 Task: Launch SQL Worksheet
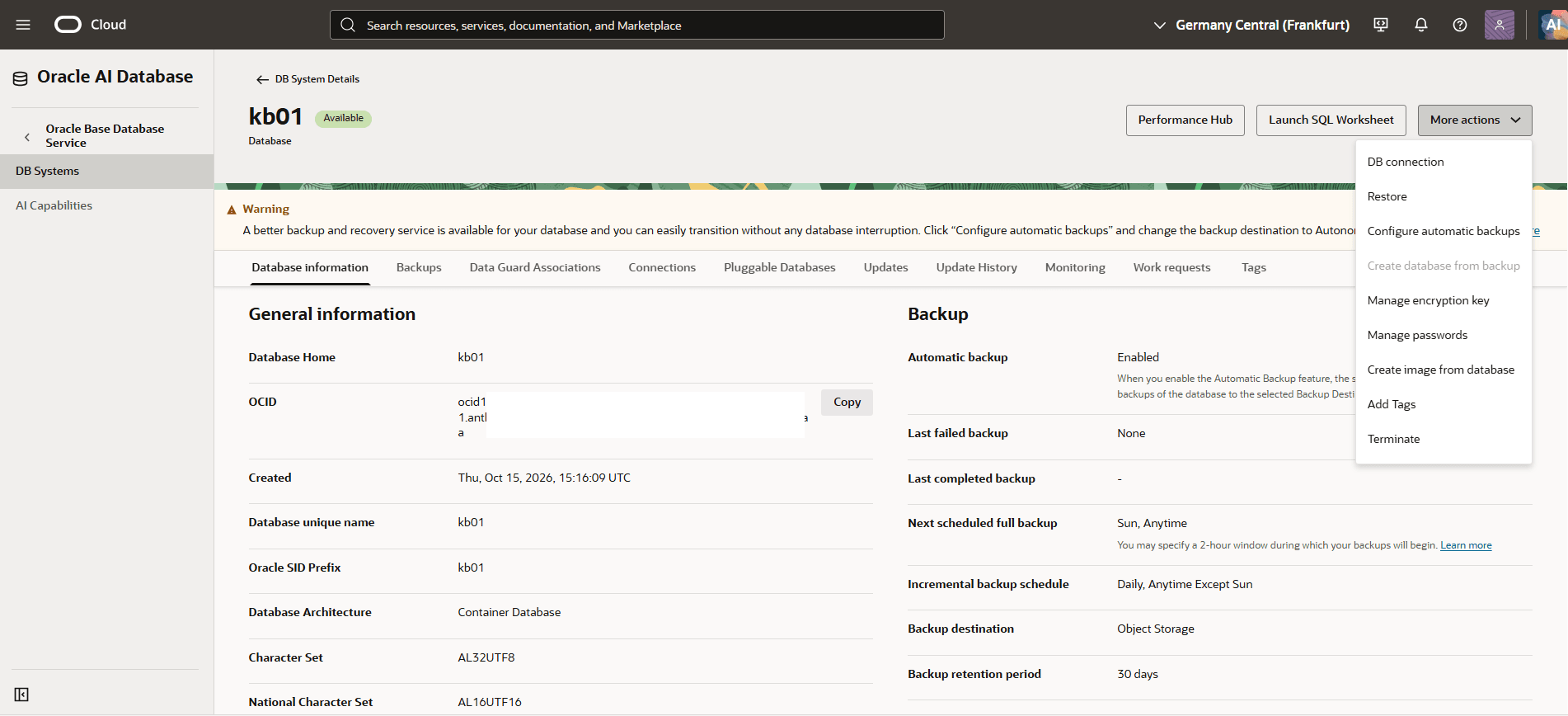tap(1331, 120)
